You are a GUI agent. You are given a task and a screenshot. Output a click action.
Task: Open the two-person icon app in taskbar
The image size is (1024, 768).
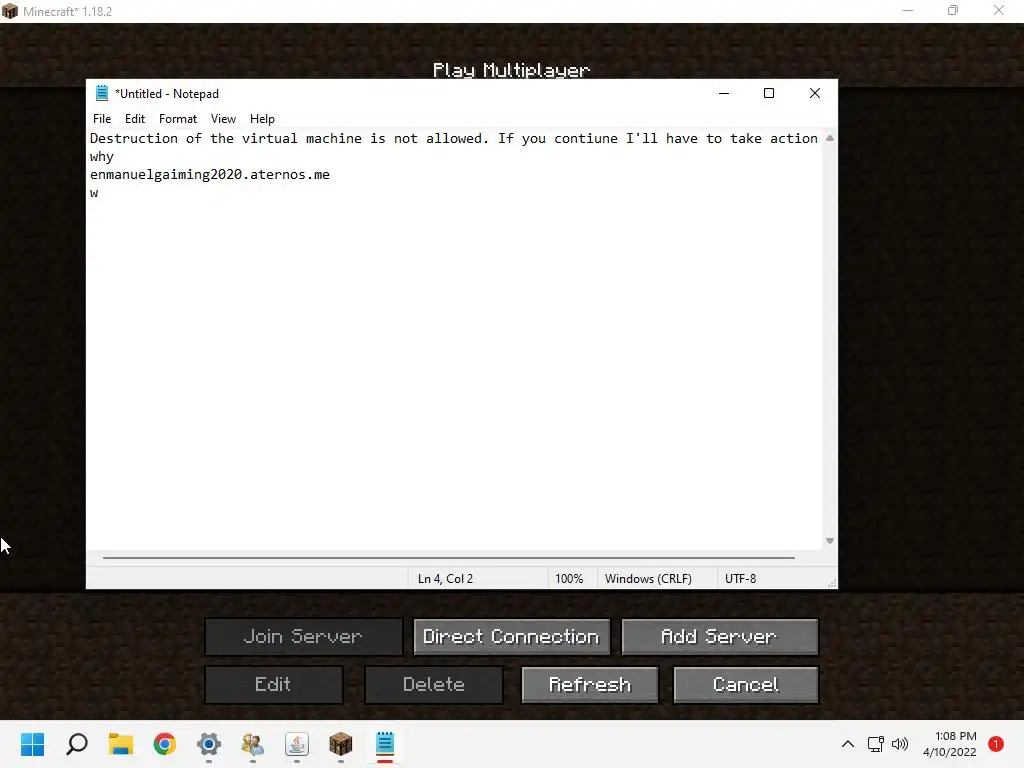coord(253,744)
